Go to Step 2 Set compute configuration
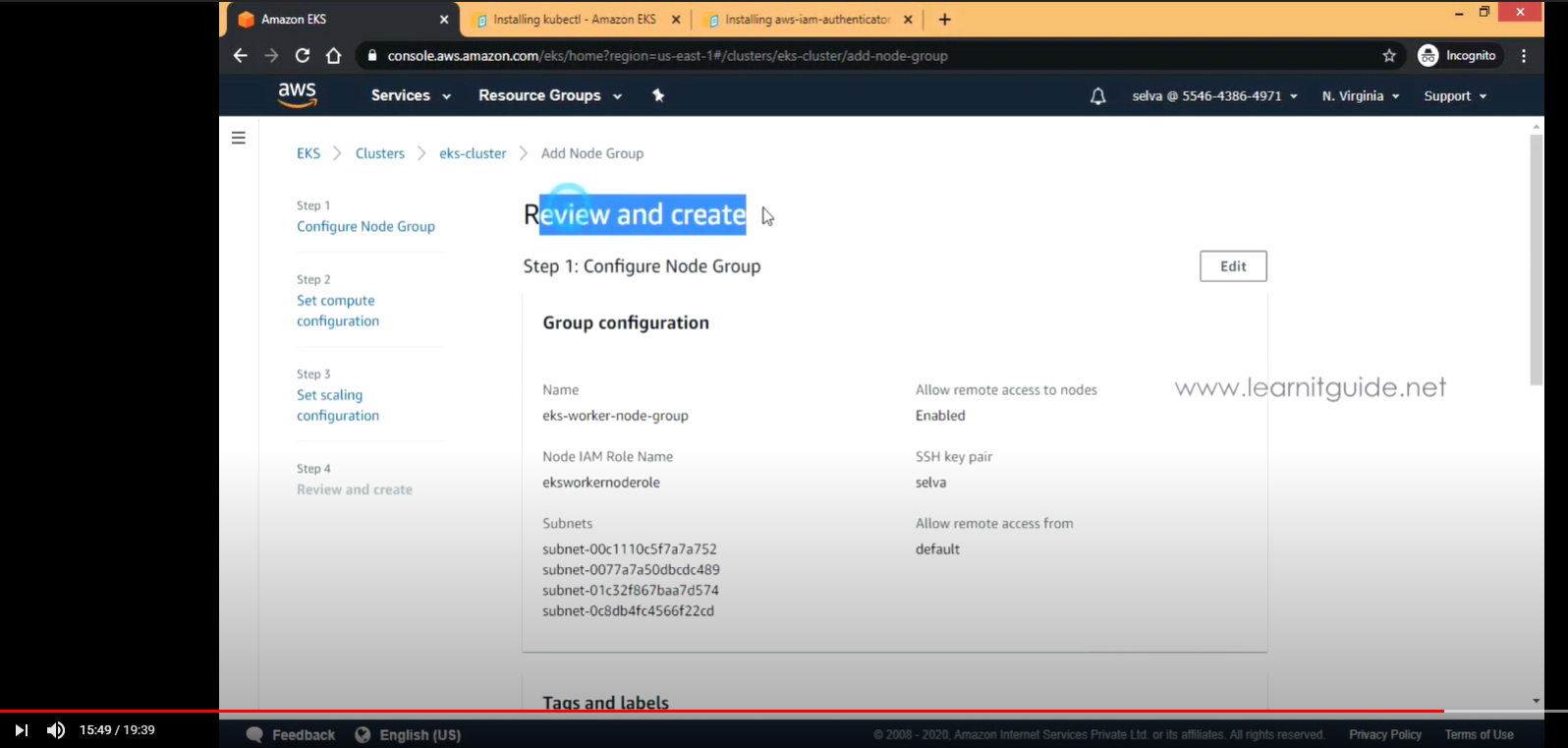This screenshot has width=1568, height=748. coord(338,311)
